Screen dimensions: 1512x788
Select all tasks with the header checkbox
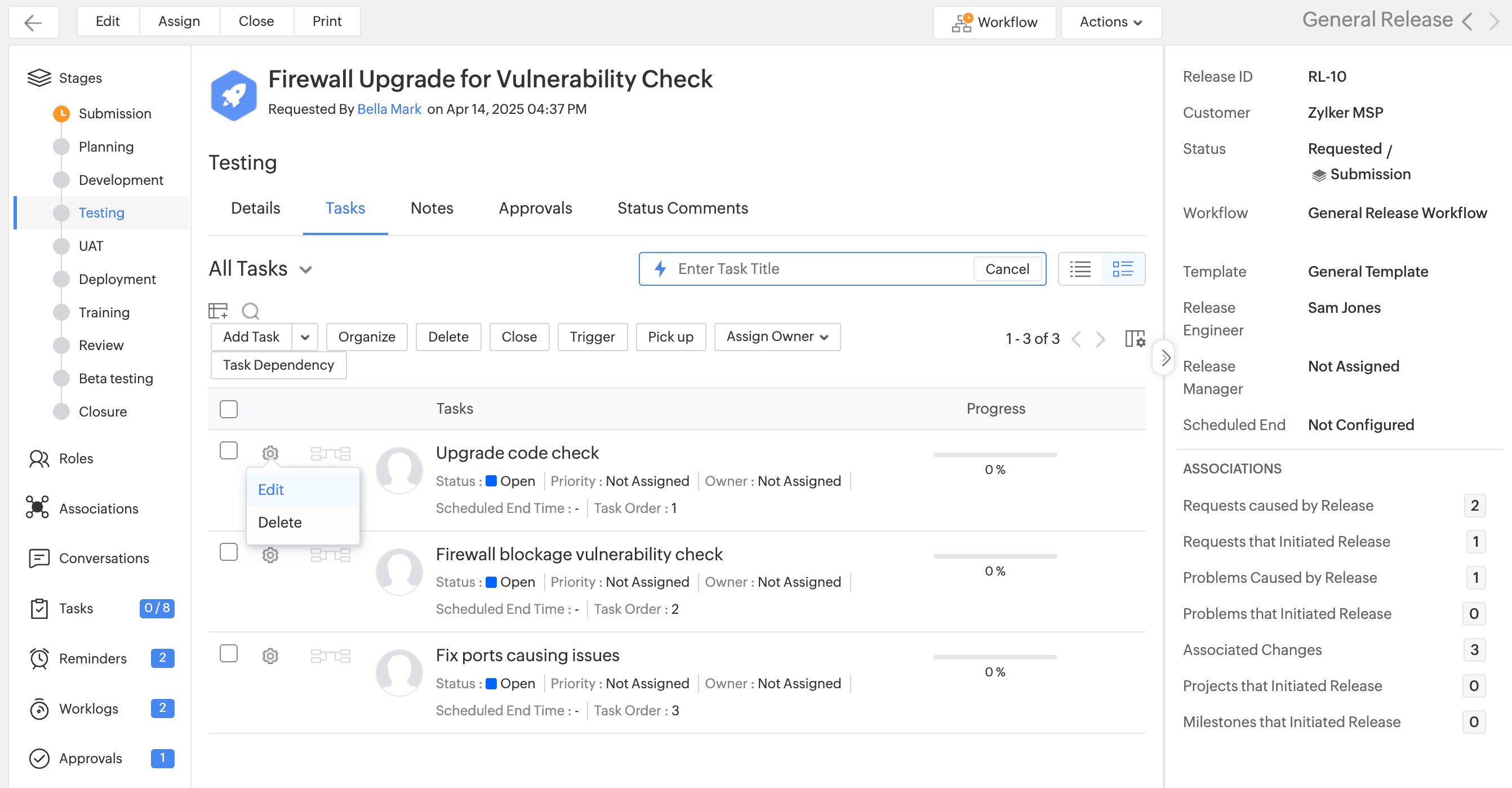228,409
